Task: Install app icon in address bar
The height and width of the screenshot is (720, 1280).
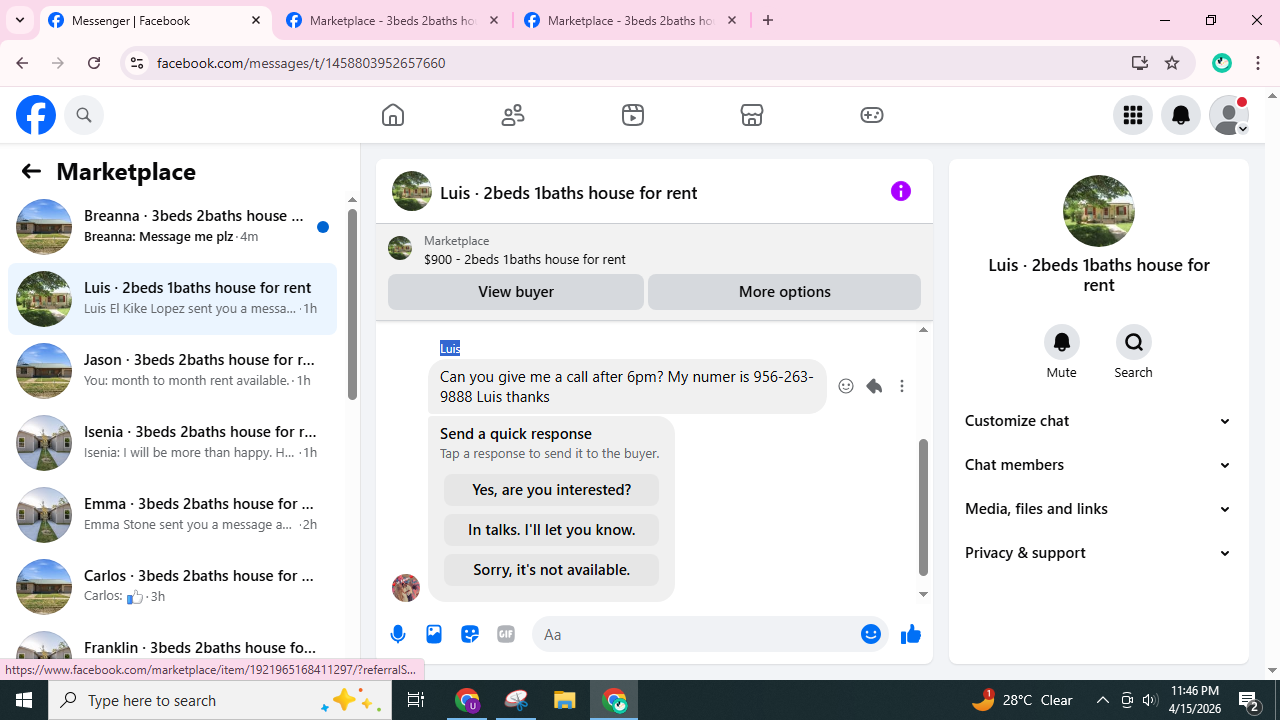Action: pyautogui.click(x=1139, y=63)
